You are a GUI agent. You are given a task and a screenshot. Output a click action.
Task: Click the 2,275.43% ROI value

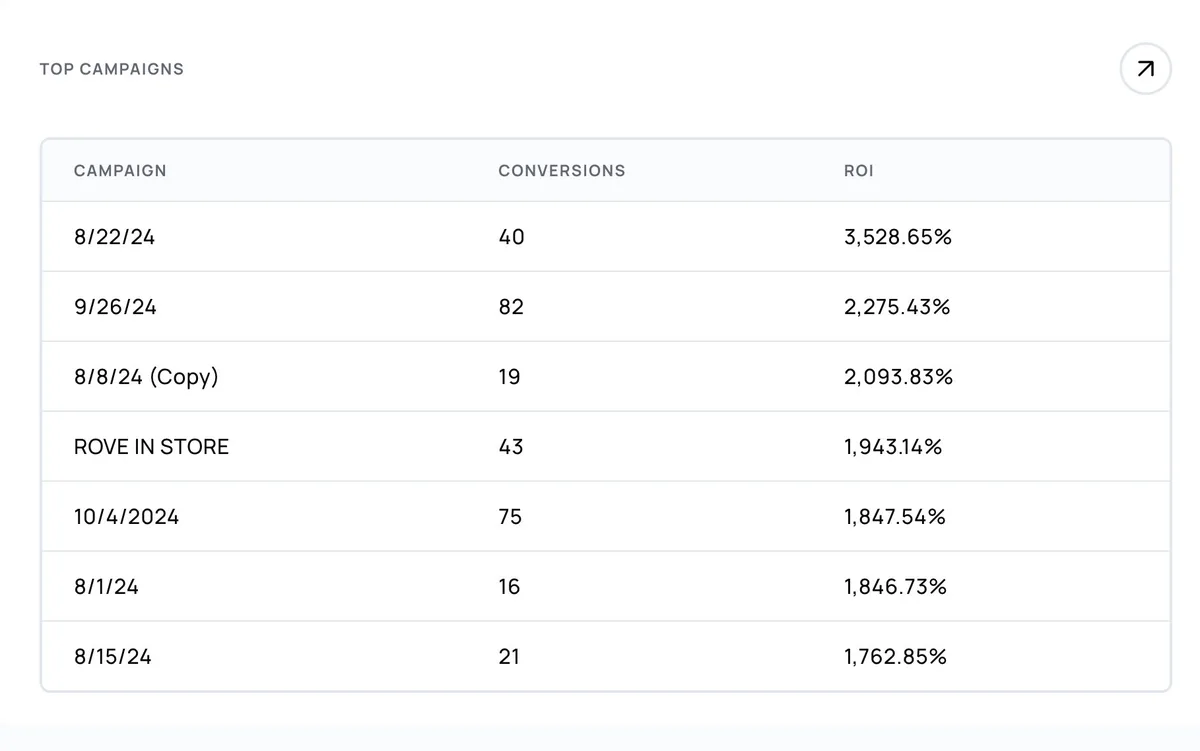(x=896, y=307)
